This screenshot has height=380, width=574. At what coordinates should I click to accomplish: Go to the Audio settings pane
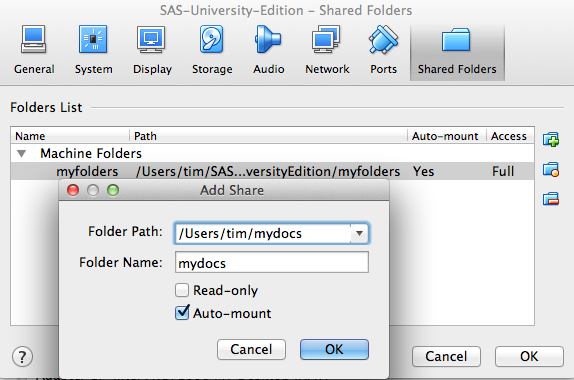coord(268,50)
